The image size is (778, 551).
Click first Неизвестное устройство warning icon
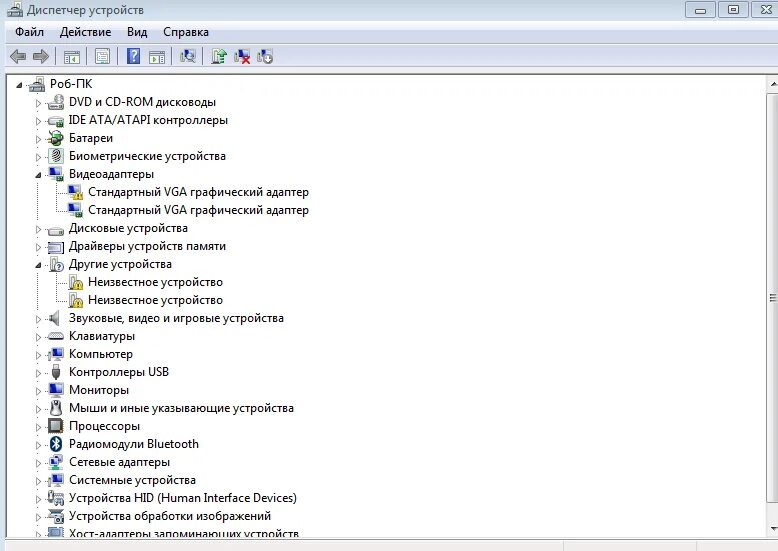(75, 282)
